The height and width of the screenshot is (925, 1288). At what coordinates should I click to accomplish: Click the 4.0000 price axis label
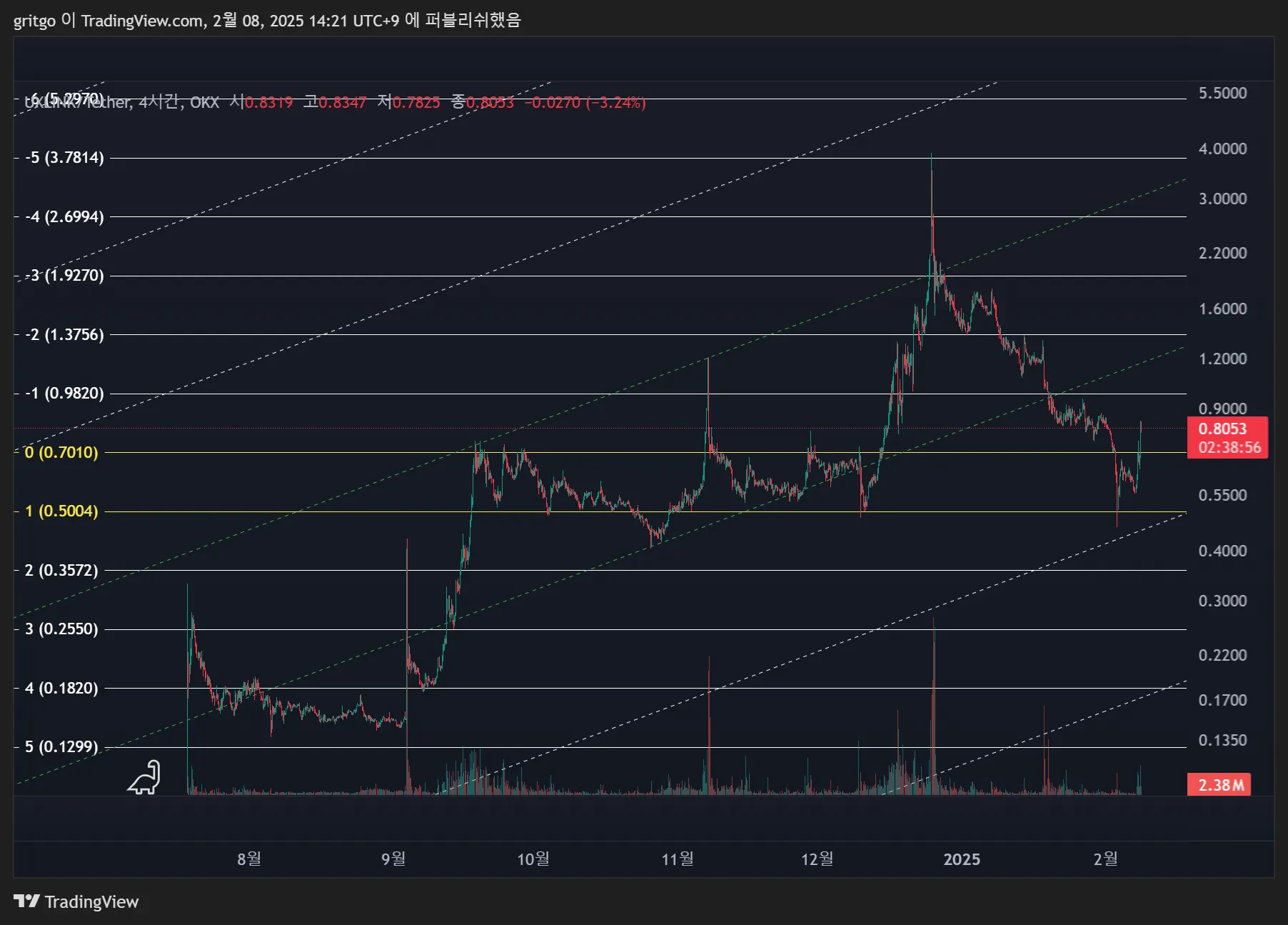tap(1222, 149)
